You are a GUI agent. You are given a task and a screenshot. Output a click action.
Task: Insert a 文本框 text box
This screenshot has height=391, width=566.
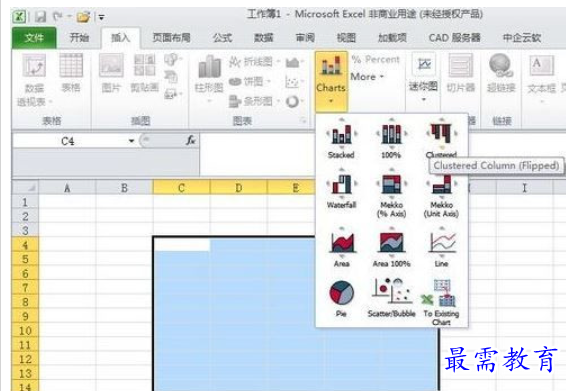pos(541,79)
